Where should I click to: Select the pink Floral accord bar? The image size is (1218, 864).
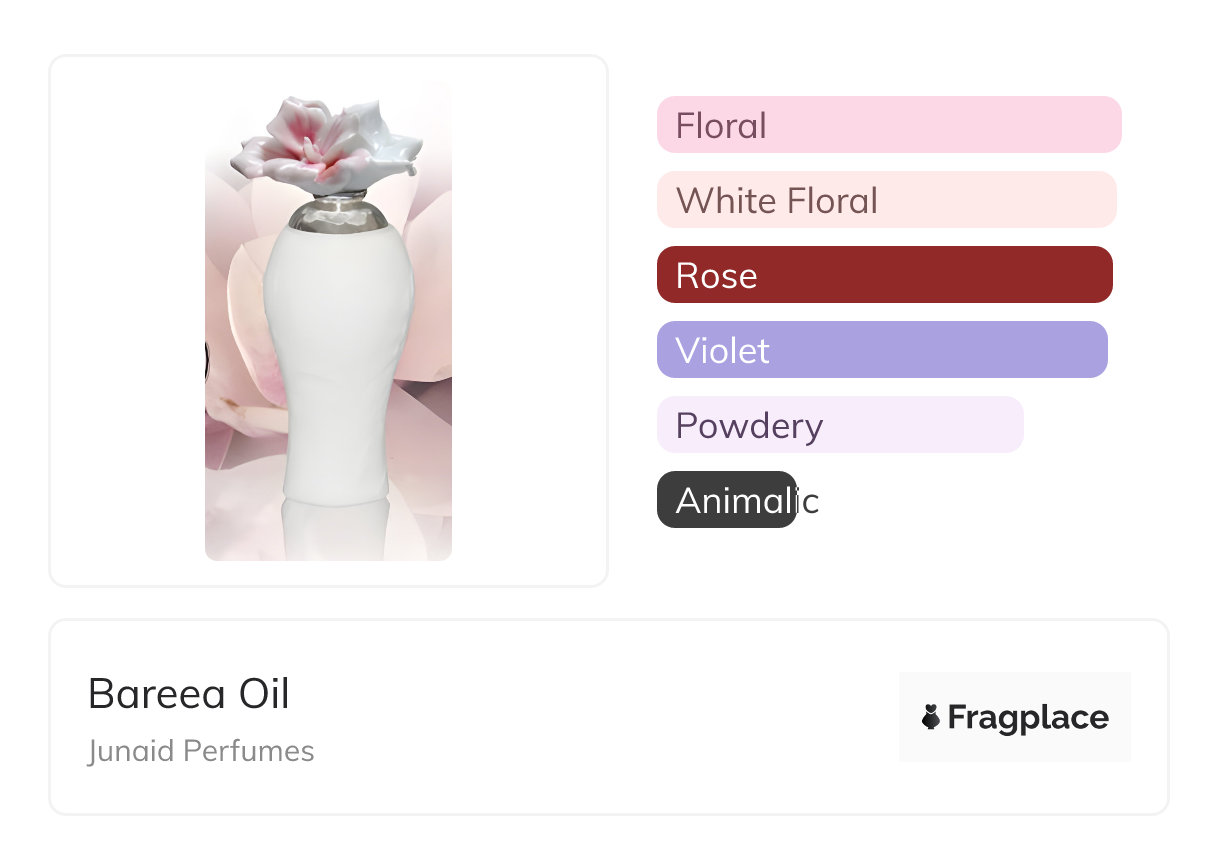(x=888, y=125)
